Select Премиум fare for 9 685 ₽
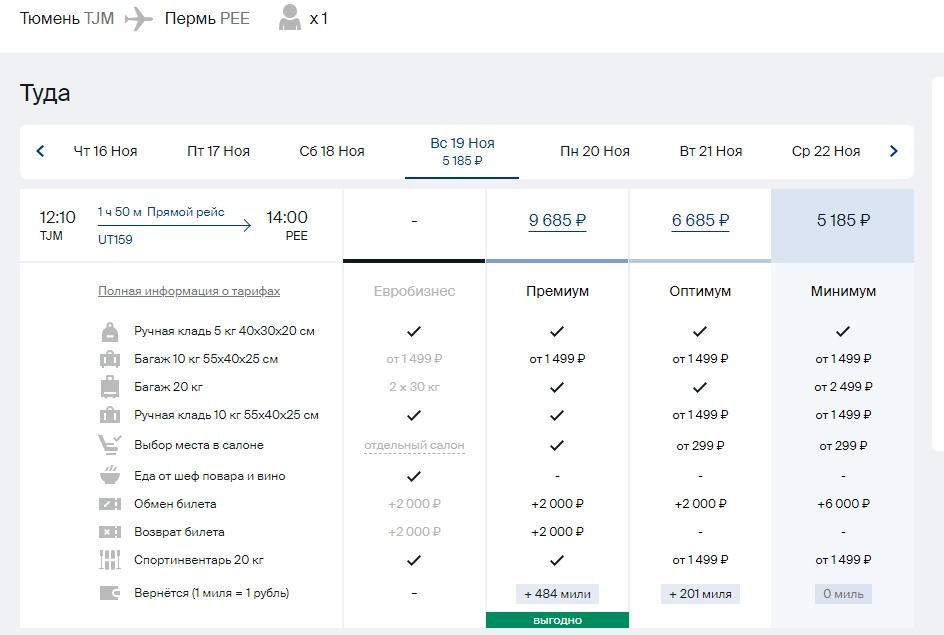 click(x=557, y=220)
